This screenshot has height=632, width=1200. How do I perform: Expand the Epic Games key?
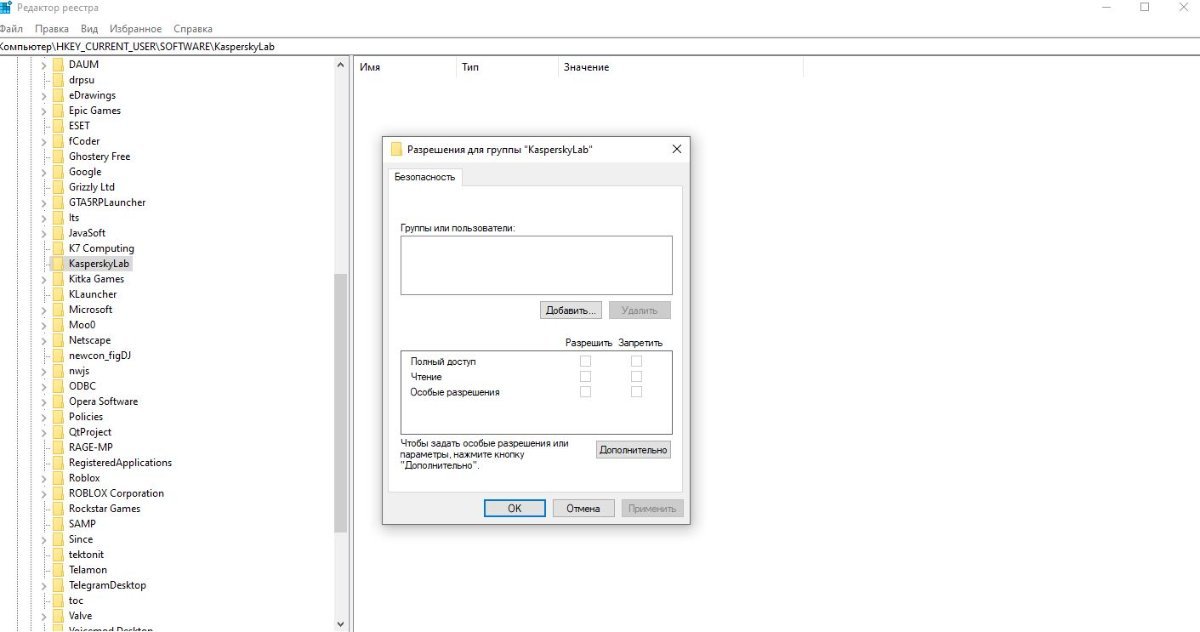pyautogui.click(x=44, y=111)
